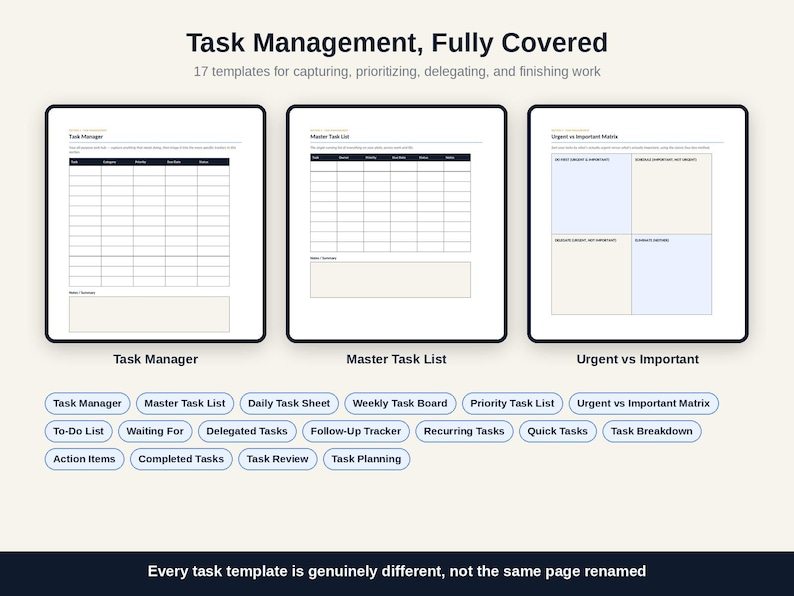Click the dark table header in Master Task List preview
794x596 pixels.
[x=390, y=157]
